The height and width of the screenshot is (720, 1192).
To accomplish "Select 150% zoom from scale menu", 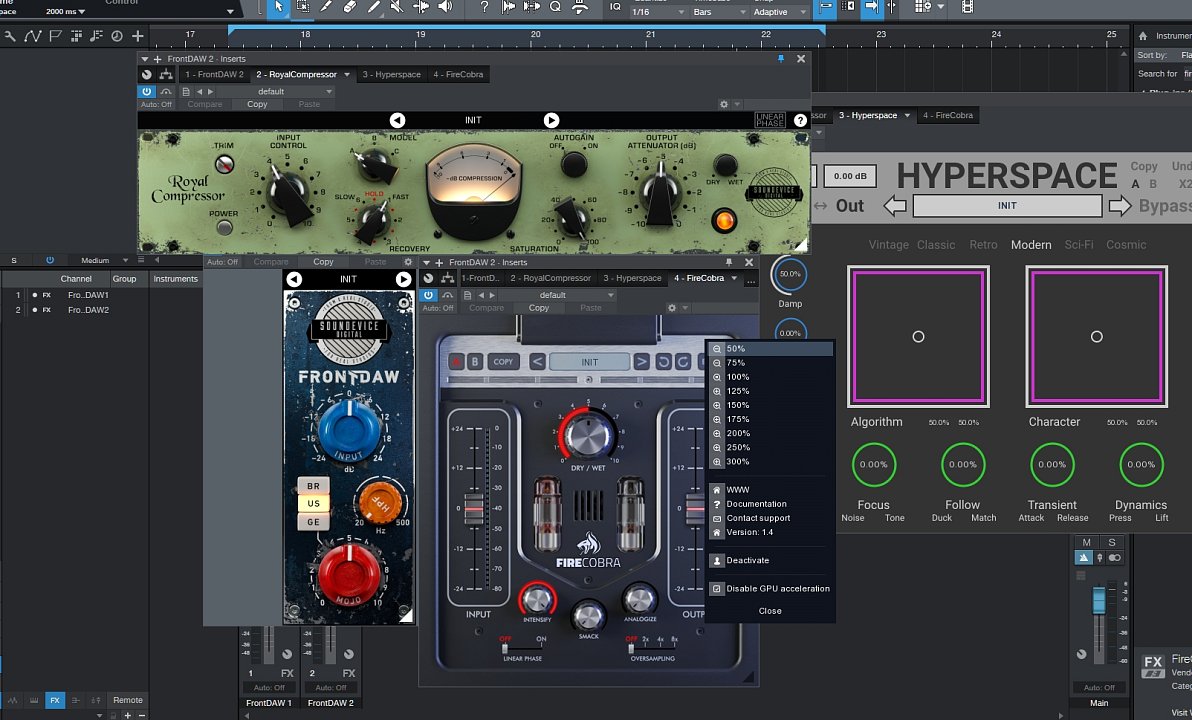I will coord(737,405).
